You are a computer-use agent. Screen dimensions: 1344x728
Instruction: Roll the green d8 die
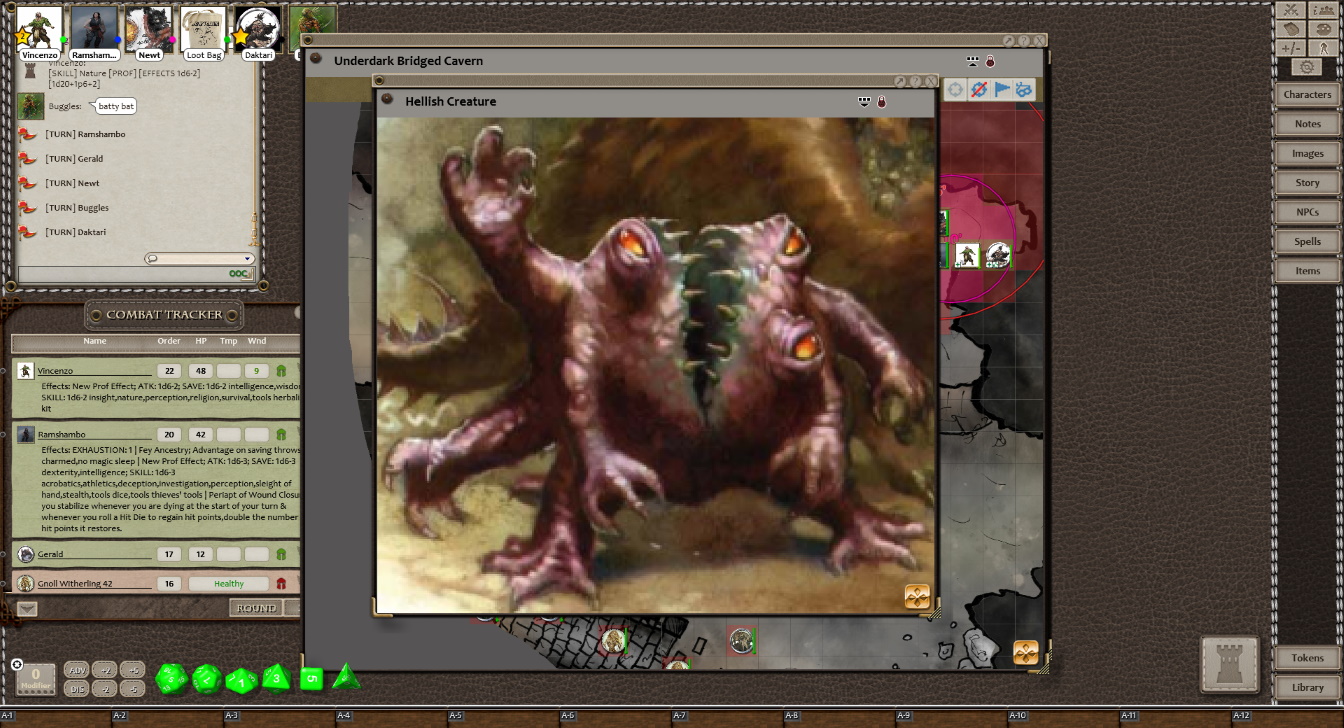click(x=277, y=679)
